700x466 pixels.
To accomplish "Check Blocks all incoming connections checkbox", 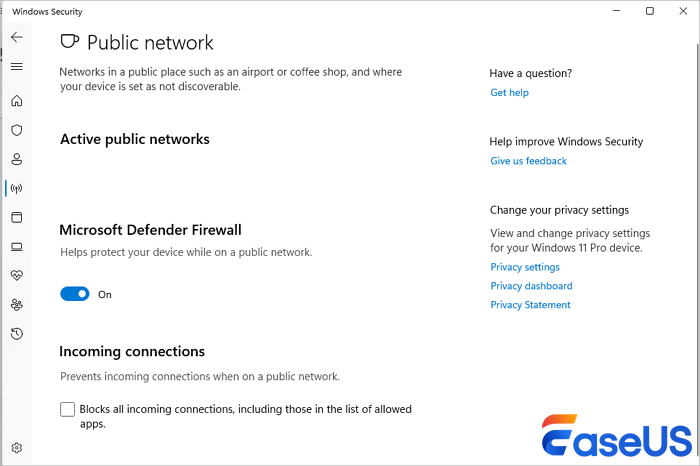I will [68, 409].
